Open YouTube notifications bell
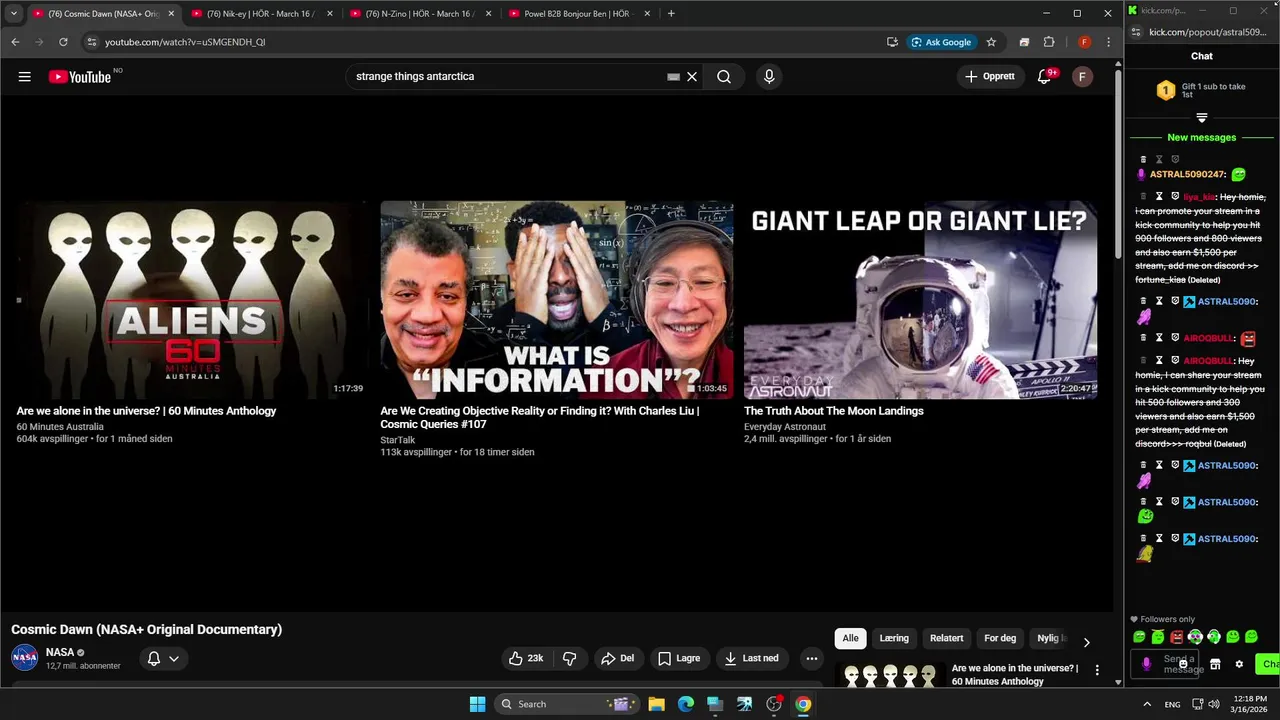The width and height of the screenshot is (1280, 720). (1044, 77)
